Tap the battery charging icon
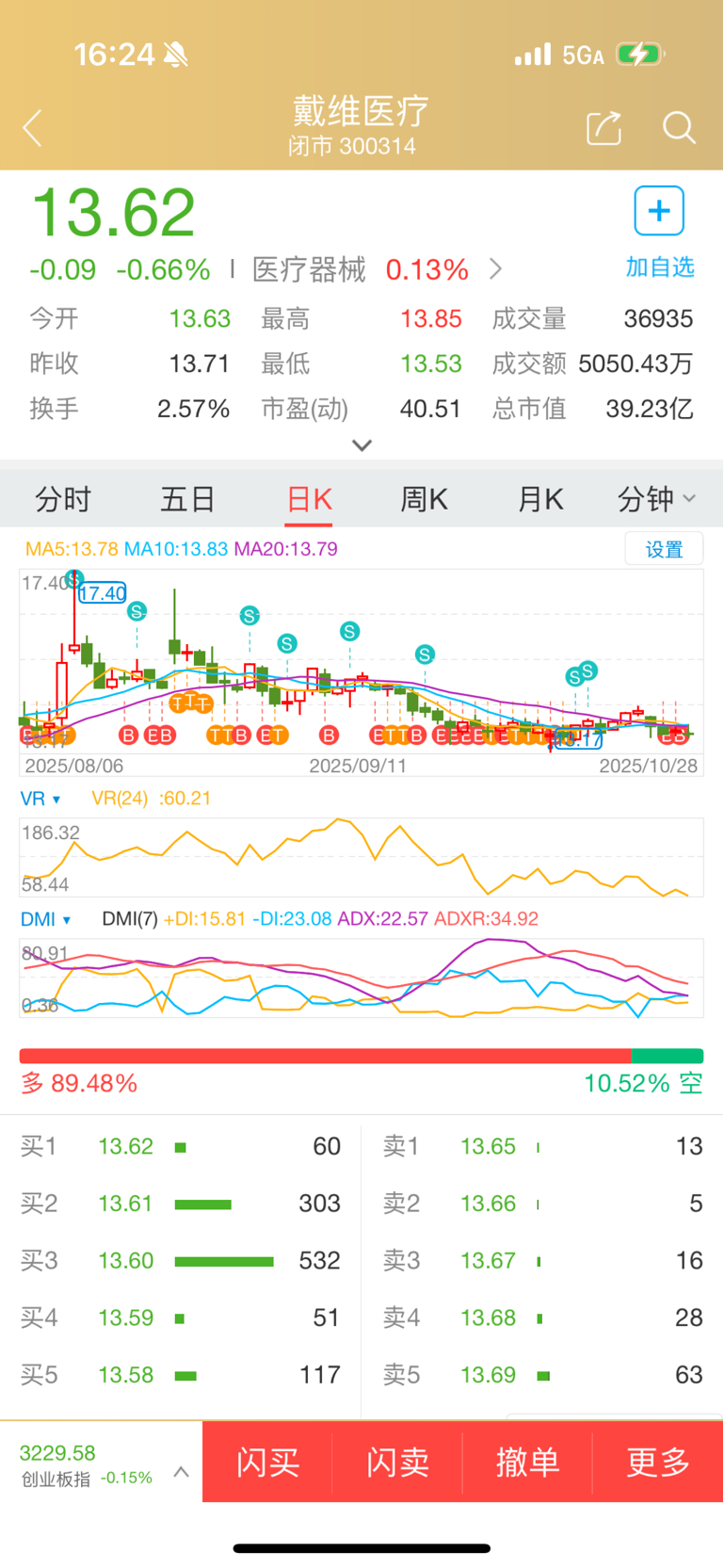The width and height of the screenshot is (724, 1568). pos(640,55)
